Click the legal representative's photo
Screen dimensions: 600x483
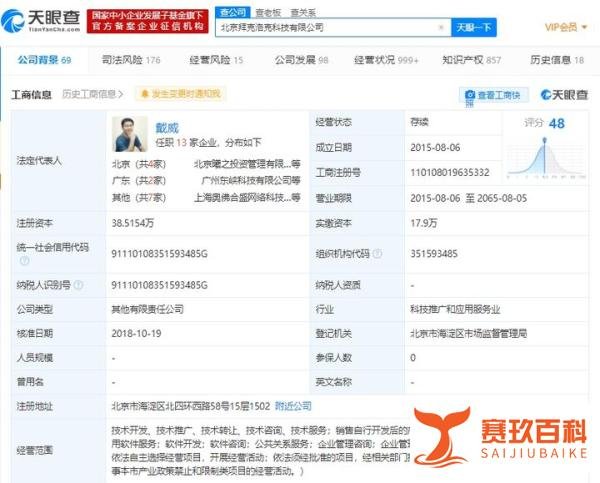(x=129, y=134)
